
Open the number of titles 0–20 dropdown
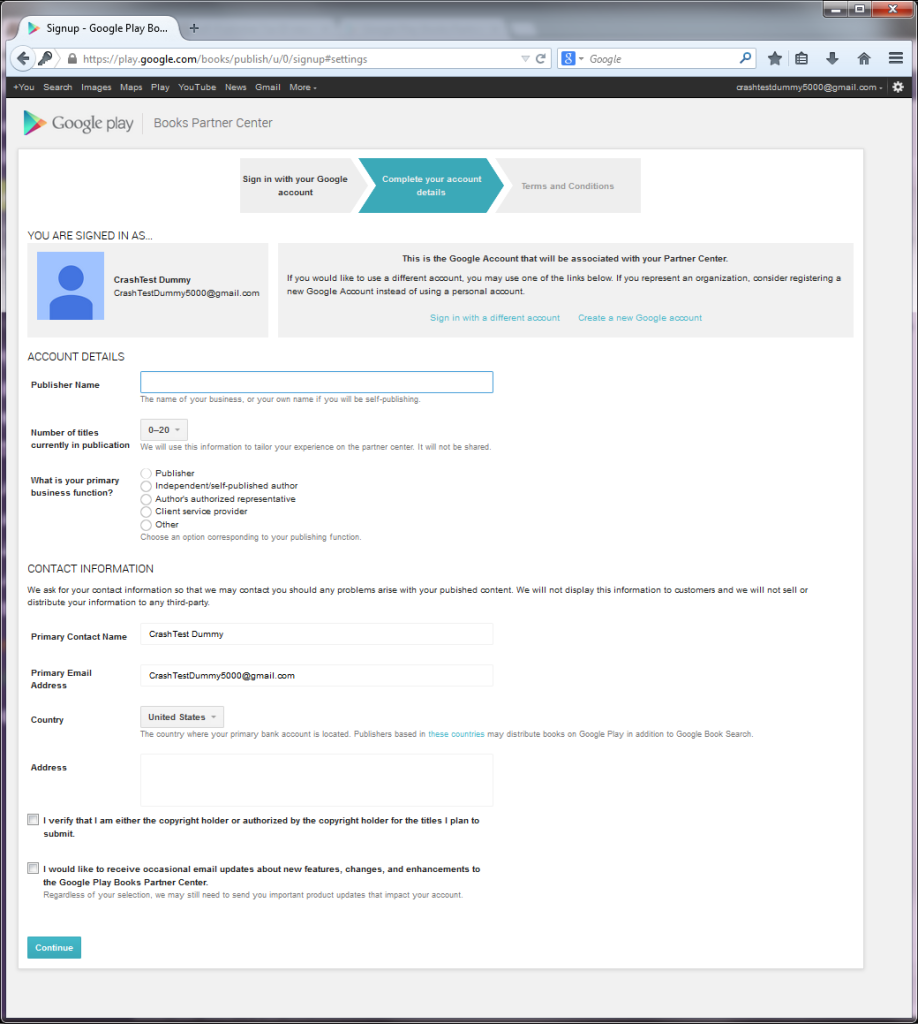pos(164,430)
